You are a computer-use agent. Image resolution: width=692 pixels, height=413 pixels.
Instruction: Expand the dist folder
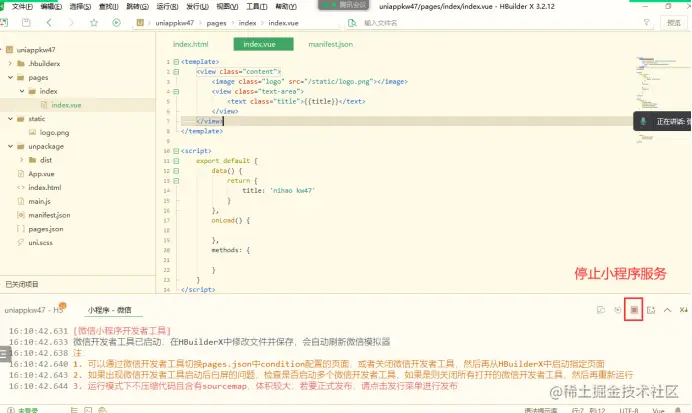[22, 160]
